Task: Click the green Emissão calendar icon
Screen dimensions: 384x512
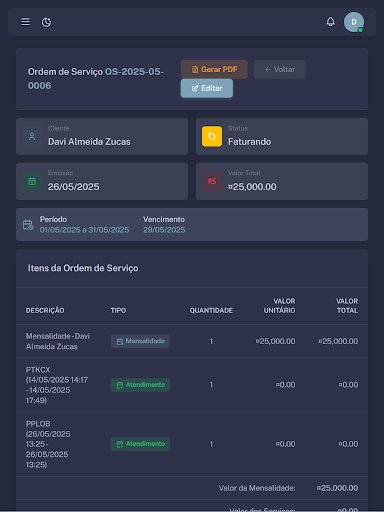Action: pyautogui.click(x=32, y=181)
